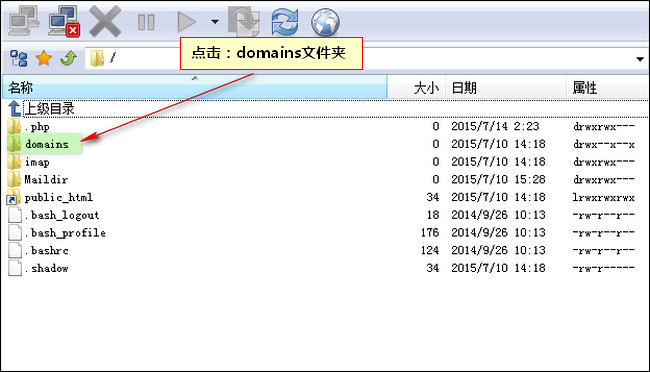Click the .bashrc file icon
Screen dimensions: 650x372
(x=15, y=250)
